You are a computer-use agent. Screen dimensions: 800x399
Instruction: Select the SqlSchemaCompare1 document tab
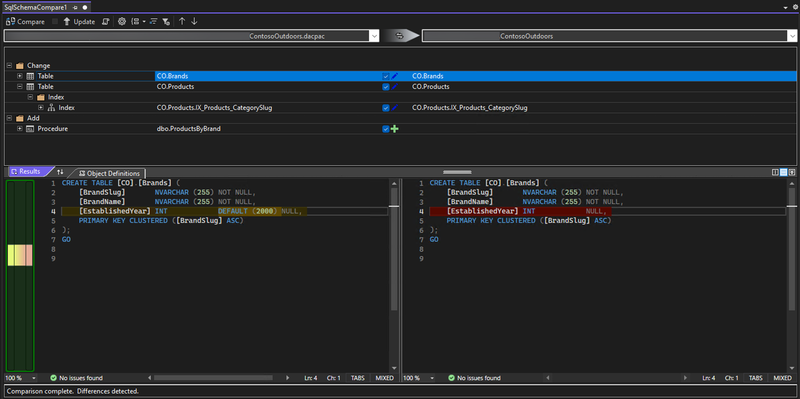(35, 8)
